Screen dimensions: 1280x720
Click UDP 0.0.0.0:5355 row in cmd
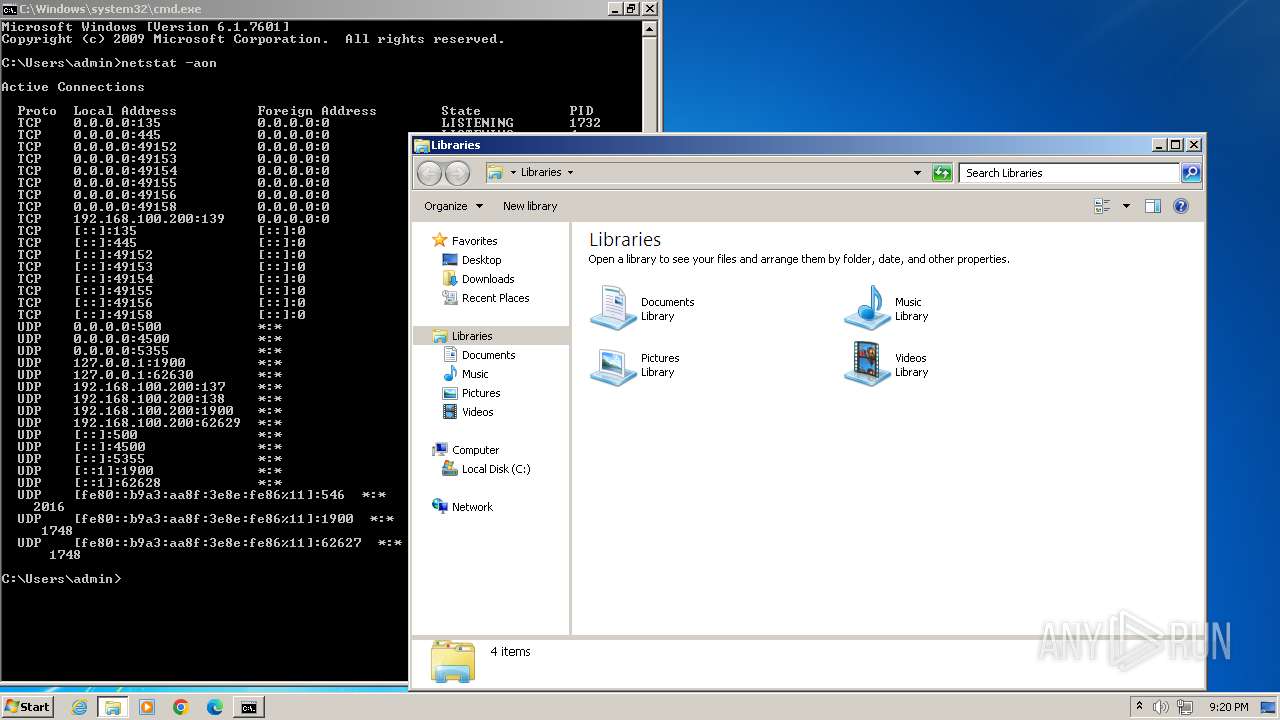click(150, 351)
